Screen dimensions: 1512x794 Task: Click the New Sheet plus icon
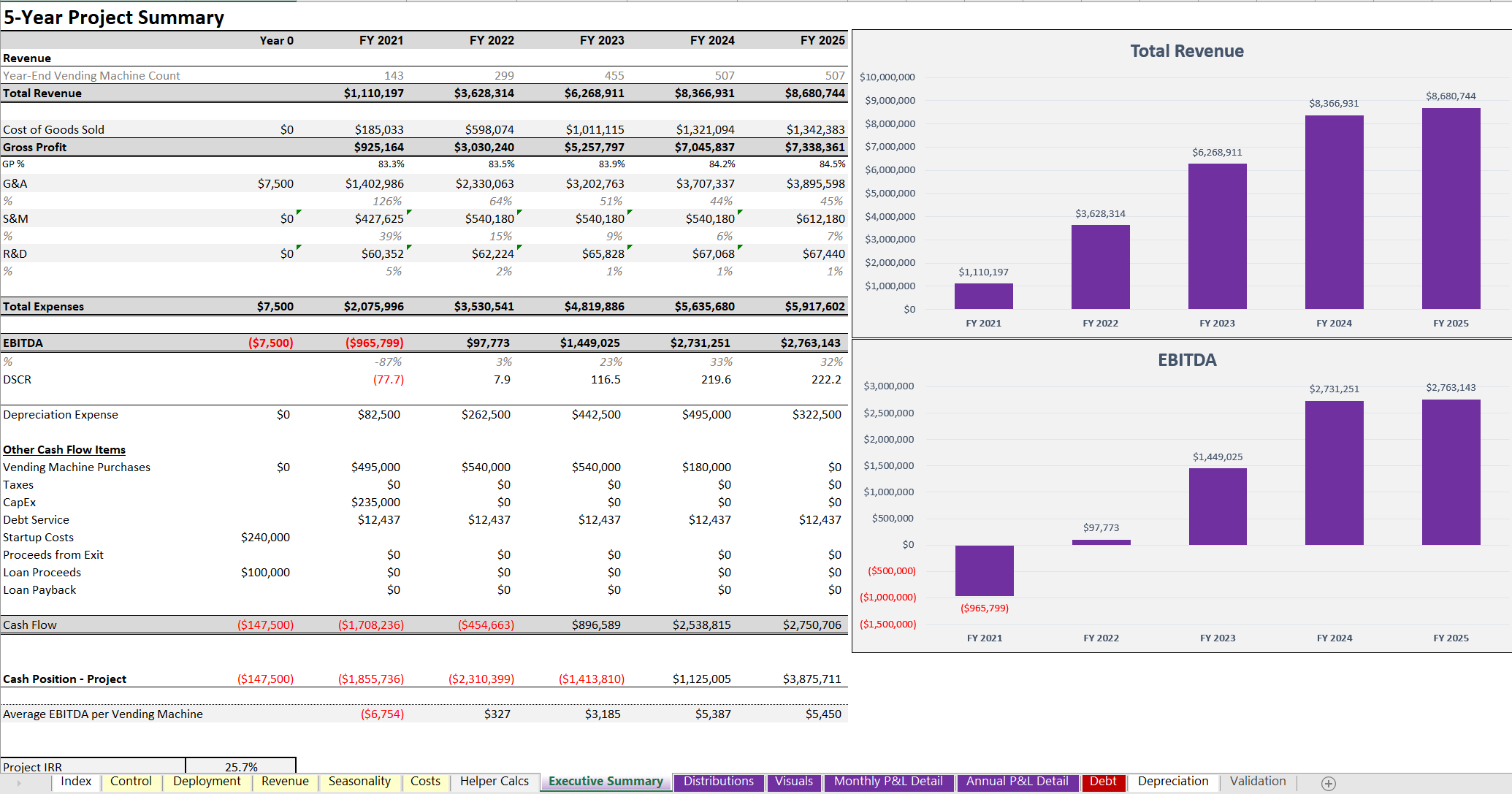pyautogui.click(x=1330, y=783)
